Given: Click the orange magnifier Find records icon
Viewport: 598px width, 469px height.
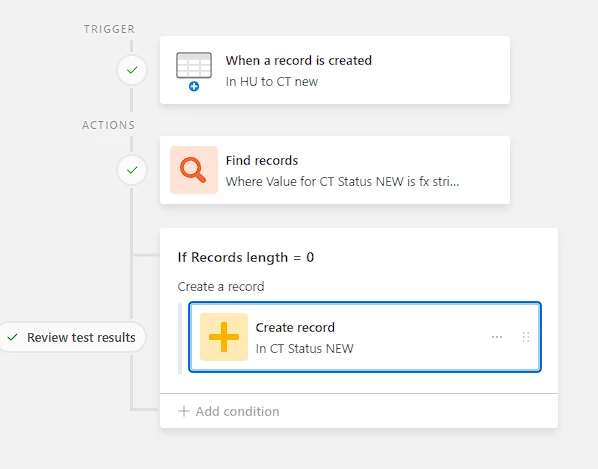Looking at the screenshot, I should point(194,170).
